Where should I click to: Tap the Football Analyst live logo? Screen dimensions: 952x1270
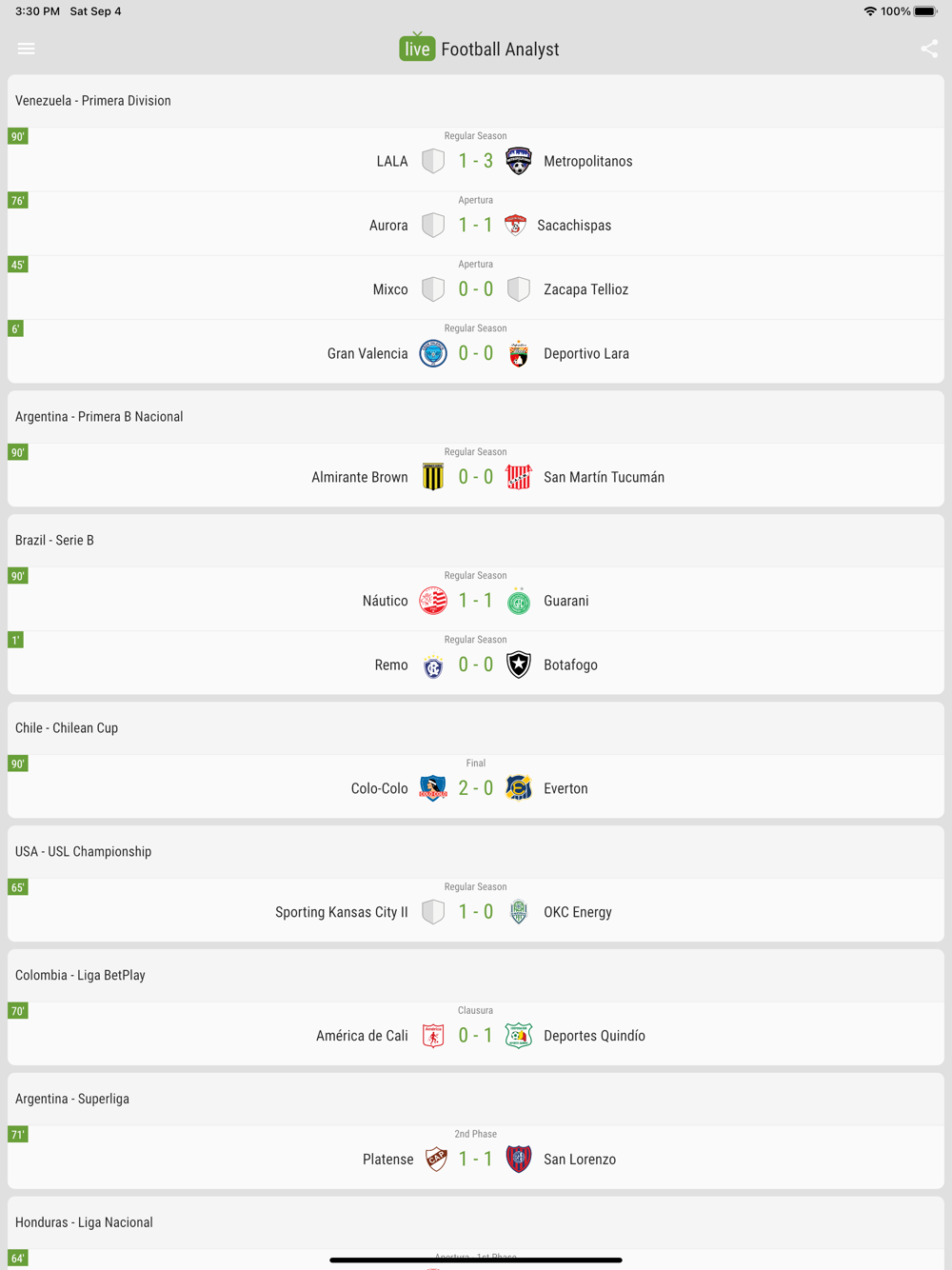click(417, 49)
